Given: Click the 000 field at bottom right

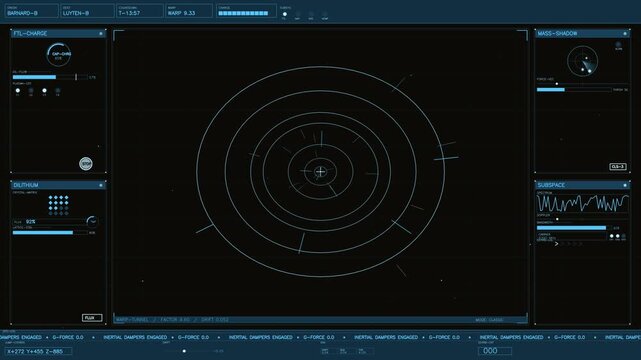Looking at the screenshot, I should coord(495,351).
